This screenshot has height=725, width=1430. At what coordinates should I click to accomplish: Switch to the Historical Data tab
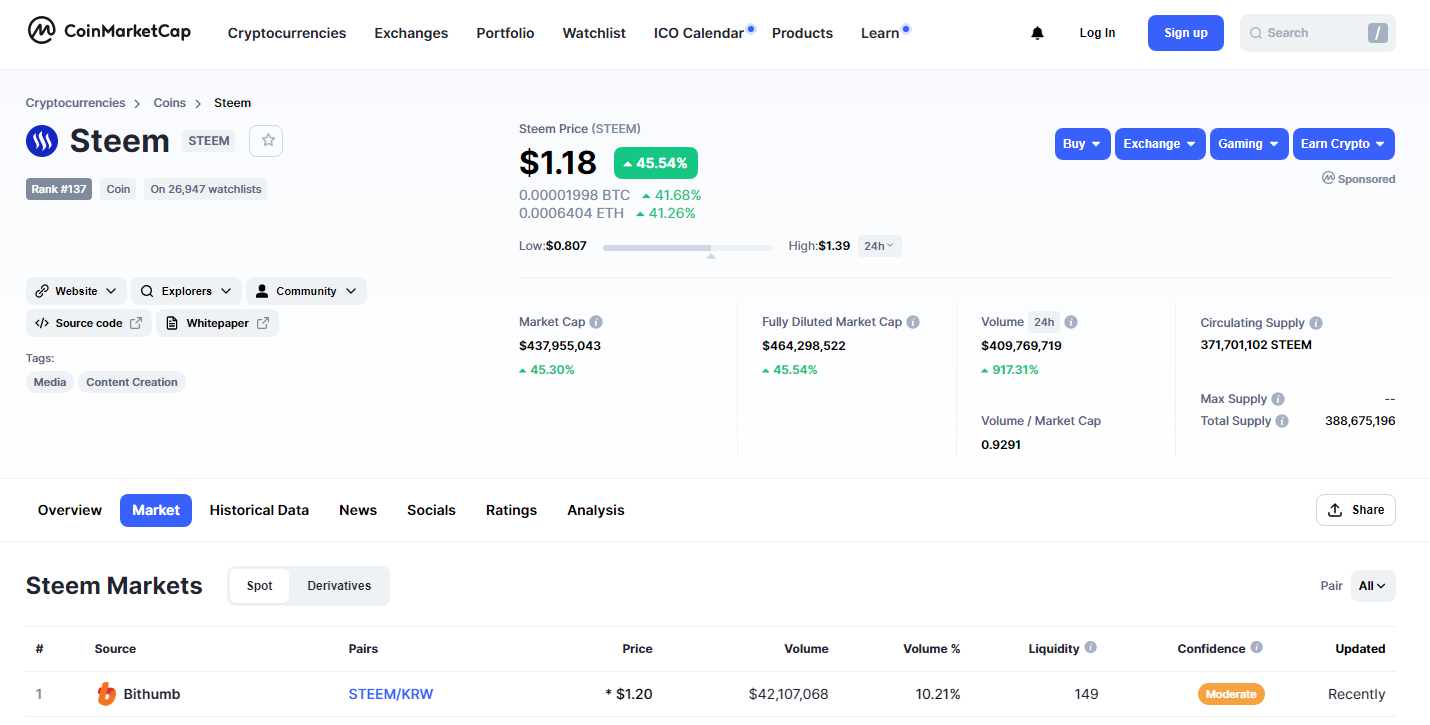click(259, 510)
